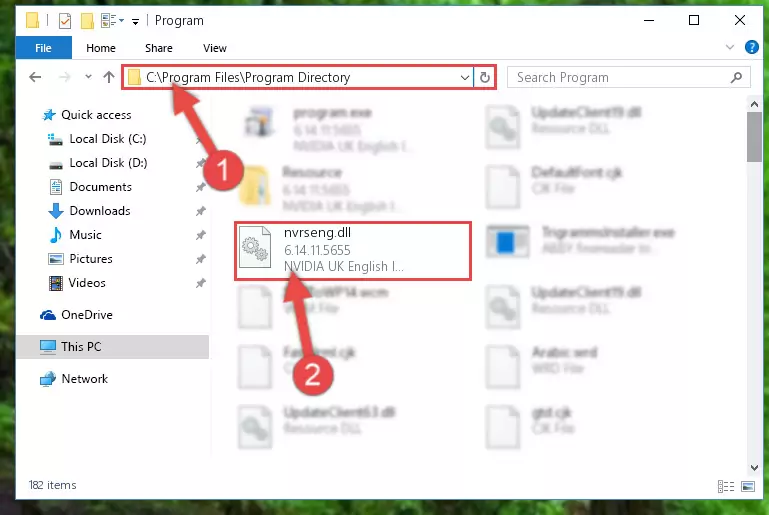Click the Network icon in sidebar
The image size is (769, 515).
click(48, 379)
